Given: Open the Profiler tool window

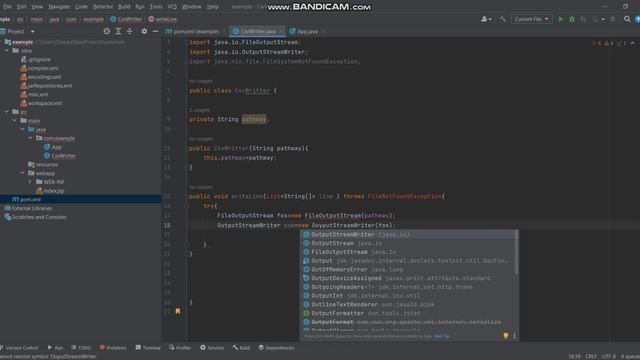Looking at the screenshot, I should pos(180,348).
